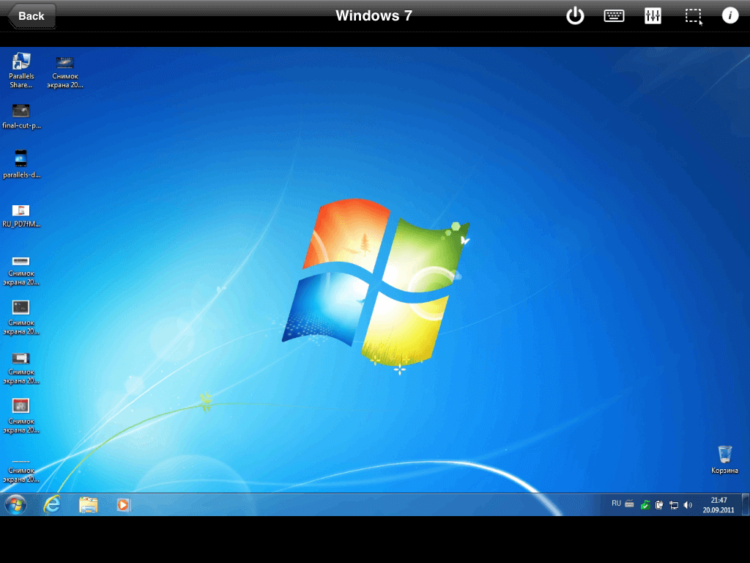
Task: Open the network tray icon
Action: pyautogui.click(x=673, y=505)
